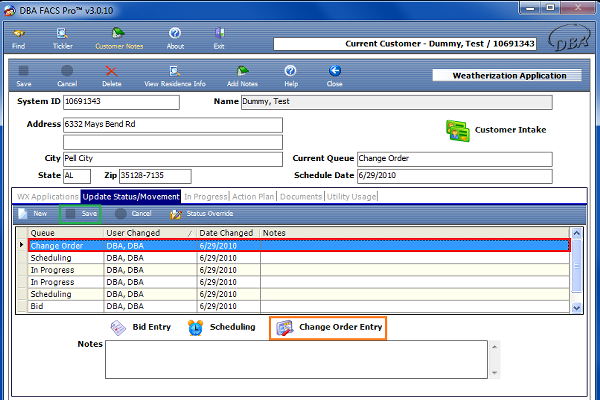The image size is (600, 400).
Task: Click the City field
Action: (x=173, y=159)
